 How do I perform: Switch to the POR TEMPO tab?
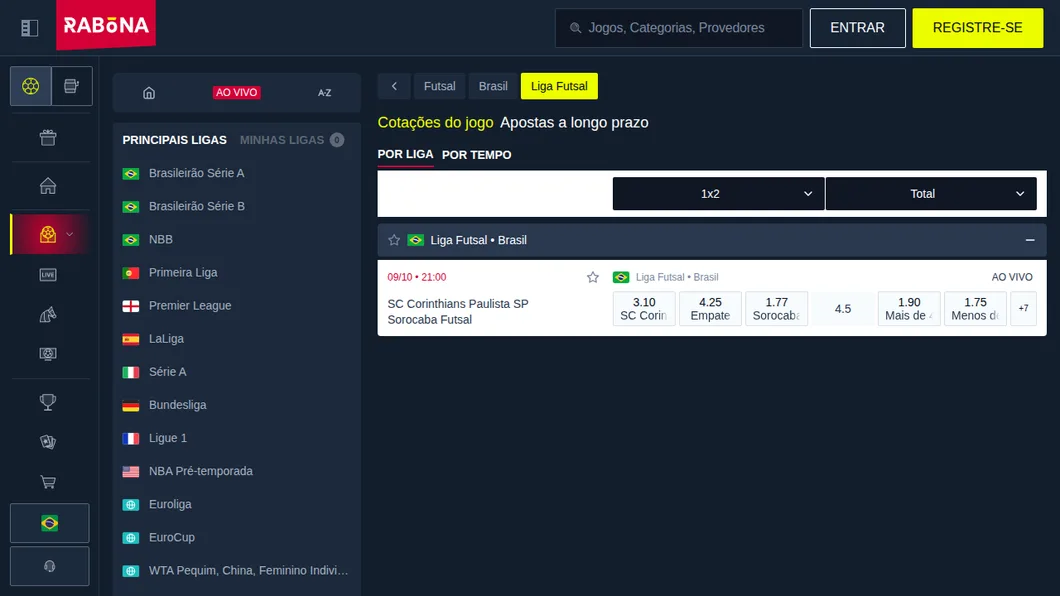pos(477,155)
